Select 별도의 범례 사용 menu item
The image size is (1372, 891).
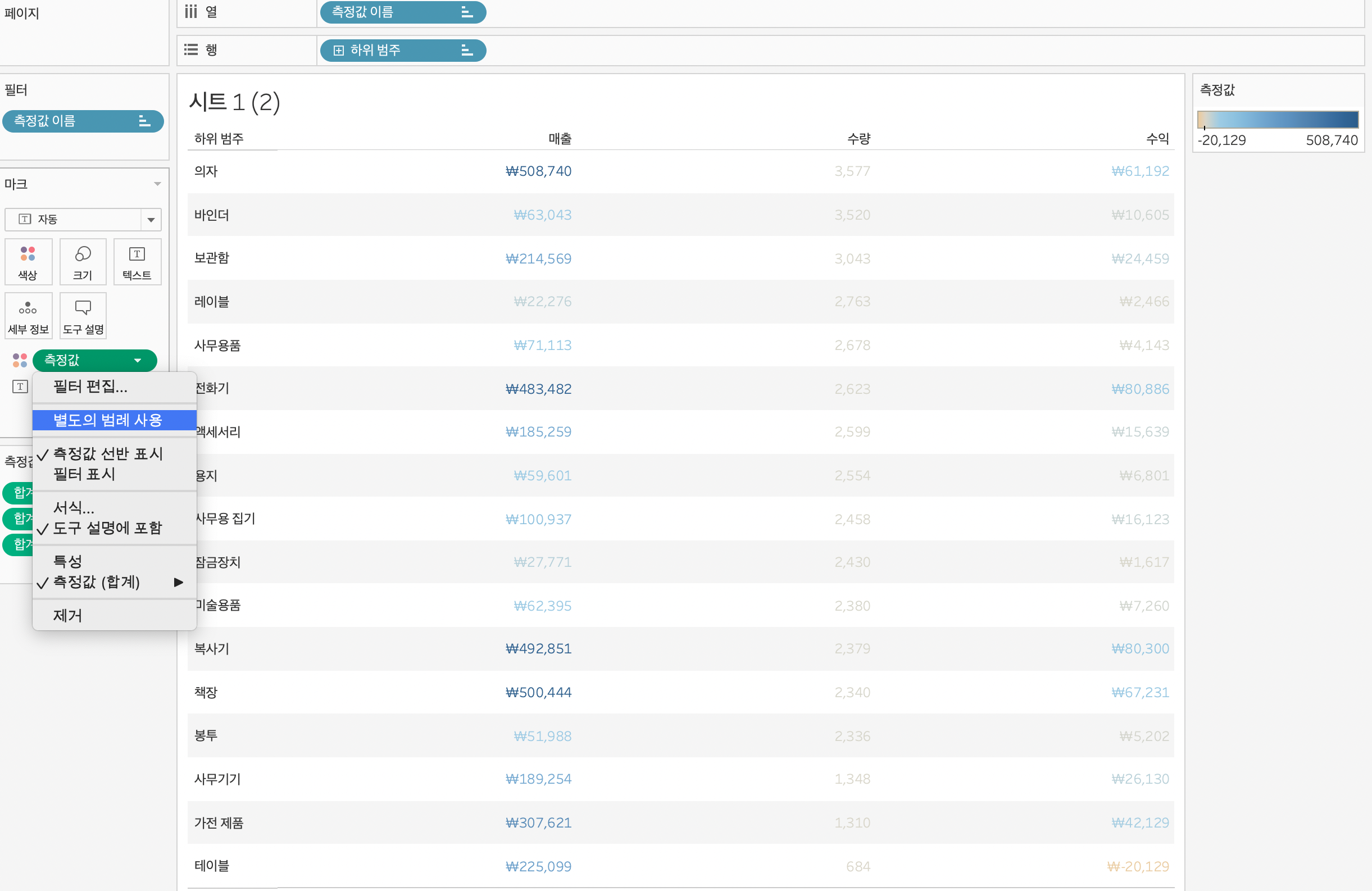(107, 420)
